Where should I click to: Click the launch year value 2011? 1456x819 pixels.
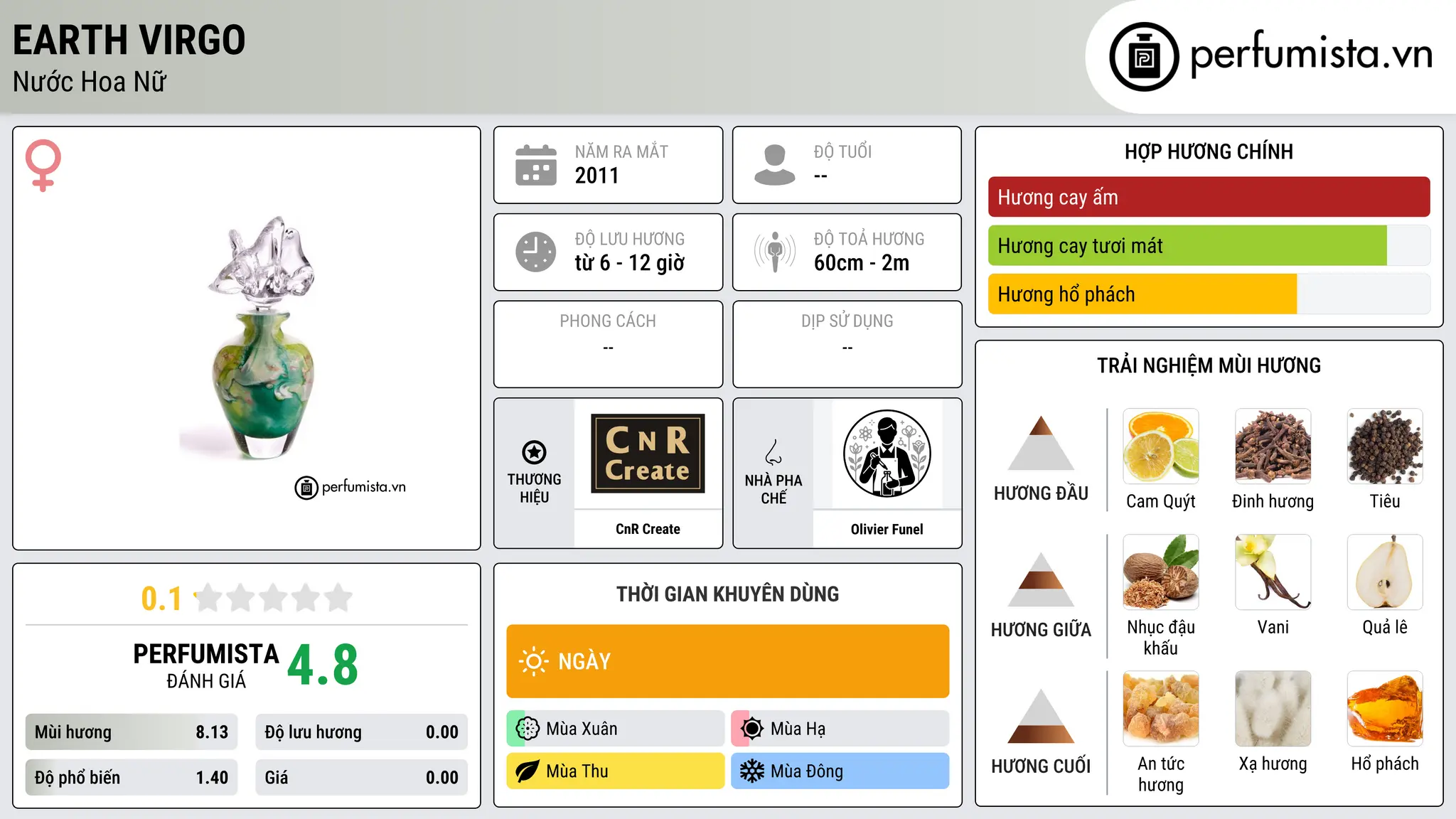click(597, 176)
